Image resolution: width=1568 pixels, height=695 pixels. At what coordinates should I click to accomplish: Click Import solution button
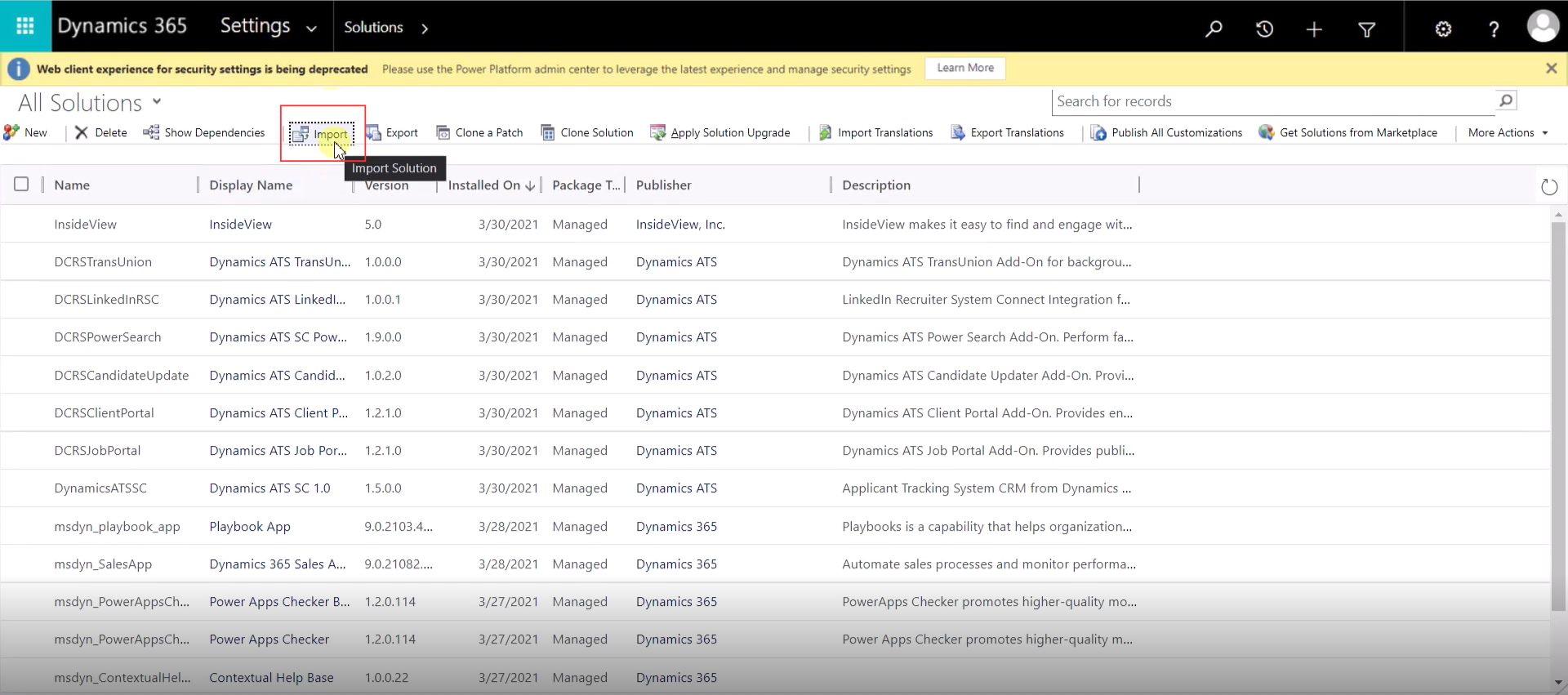(x=322, y=134)
